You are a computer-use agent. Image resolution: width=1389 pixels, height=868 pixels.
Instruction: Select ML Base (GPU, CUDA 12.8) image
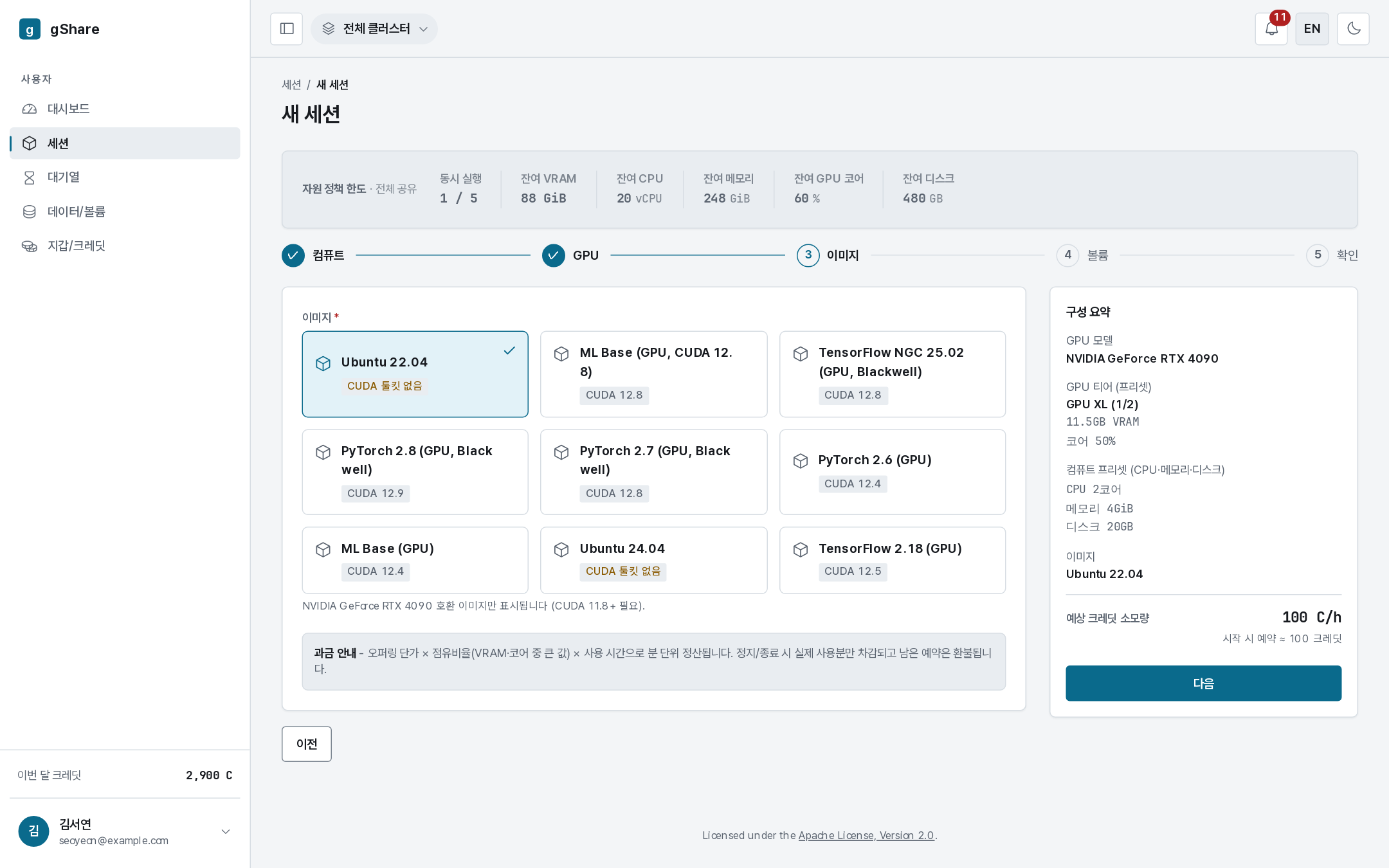pos(654,374)
